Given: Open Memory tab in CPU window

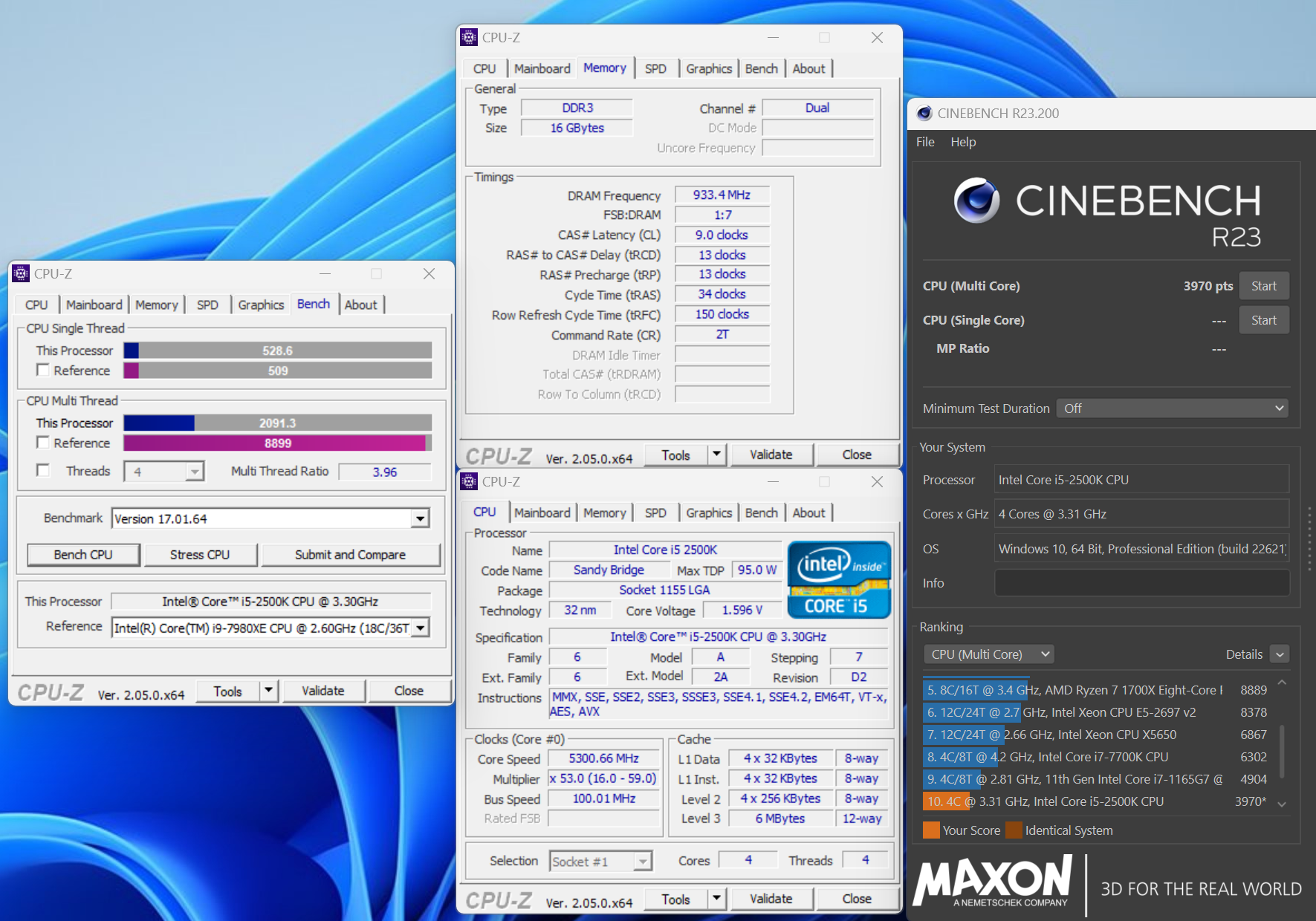Looking at the screenshot, I should tap(605, 512).
